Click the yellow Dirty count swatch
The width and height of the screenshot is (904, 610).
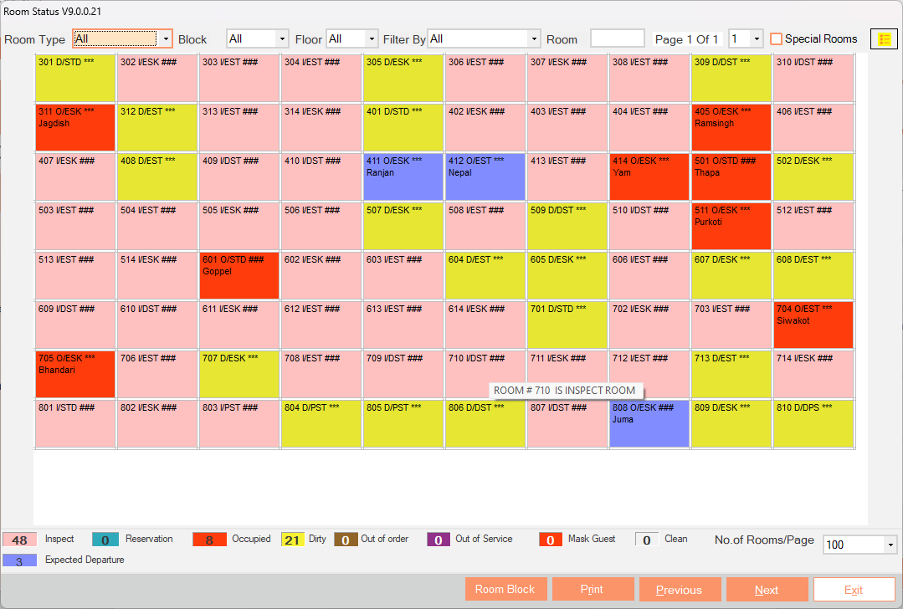pos(291,540)
